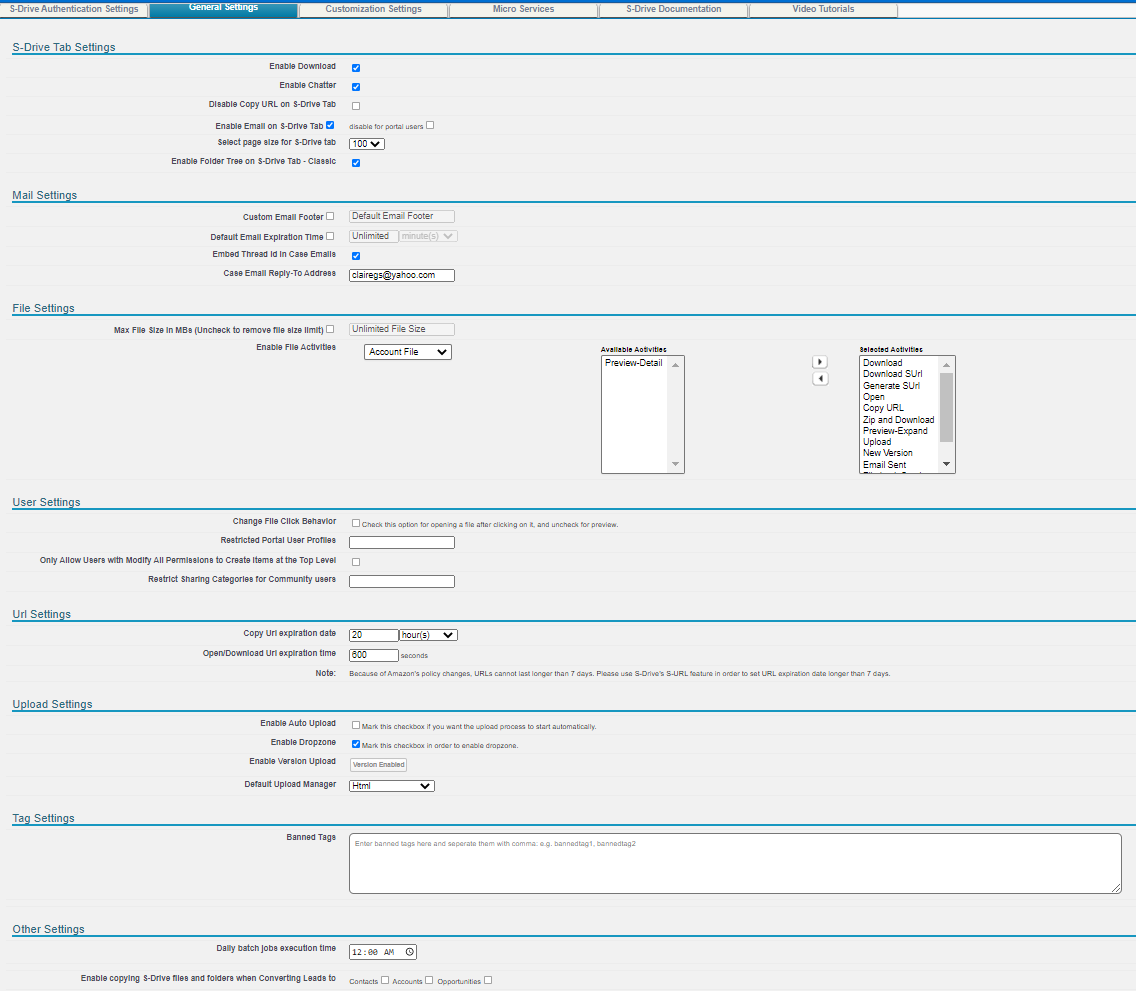Click Default Email Footer field
The width and height of the screenshot is (1136, 991).
point(402,217)
